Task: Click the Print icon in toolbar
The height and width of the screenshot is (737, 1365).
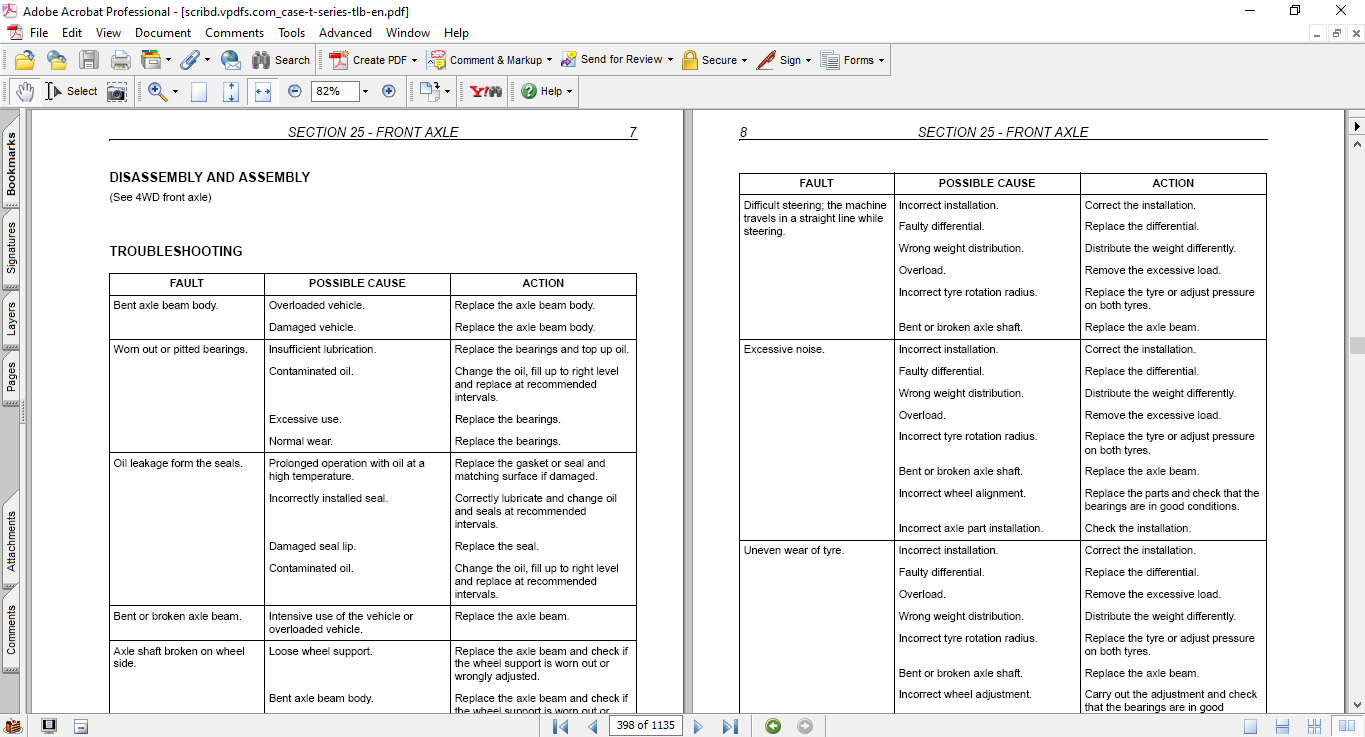Action: click(120, 60)
